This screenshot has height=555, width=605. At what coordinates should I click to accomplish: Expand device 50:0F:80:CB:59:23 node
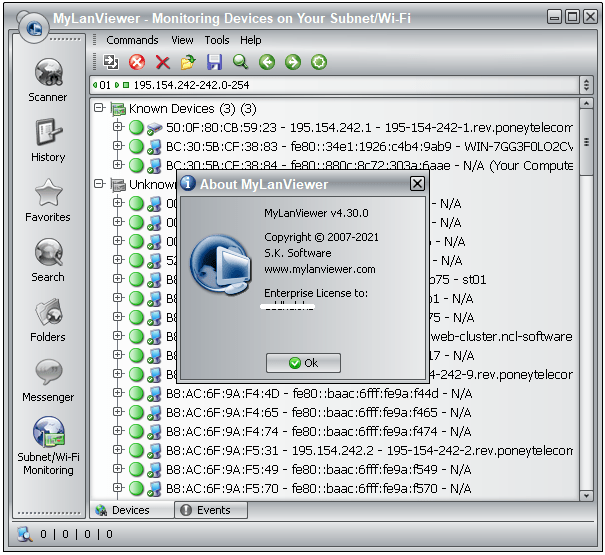118,127
